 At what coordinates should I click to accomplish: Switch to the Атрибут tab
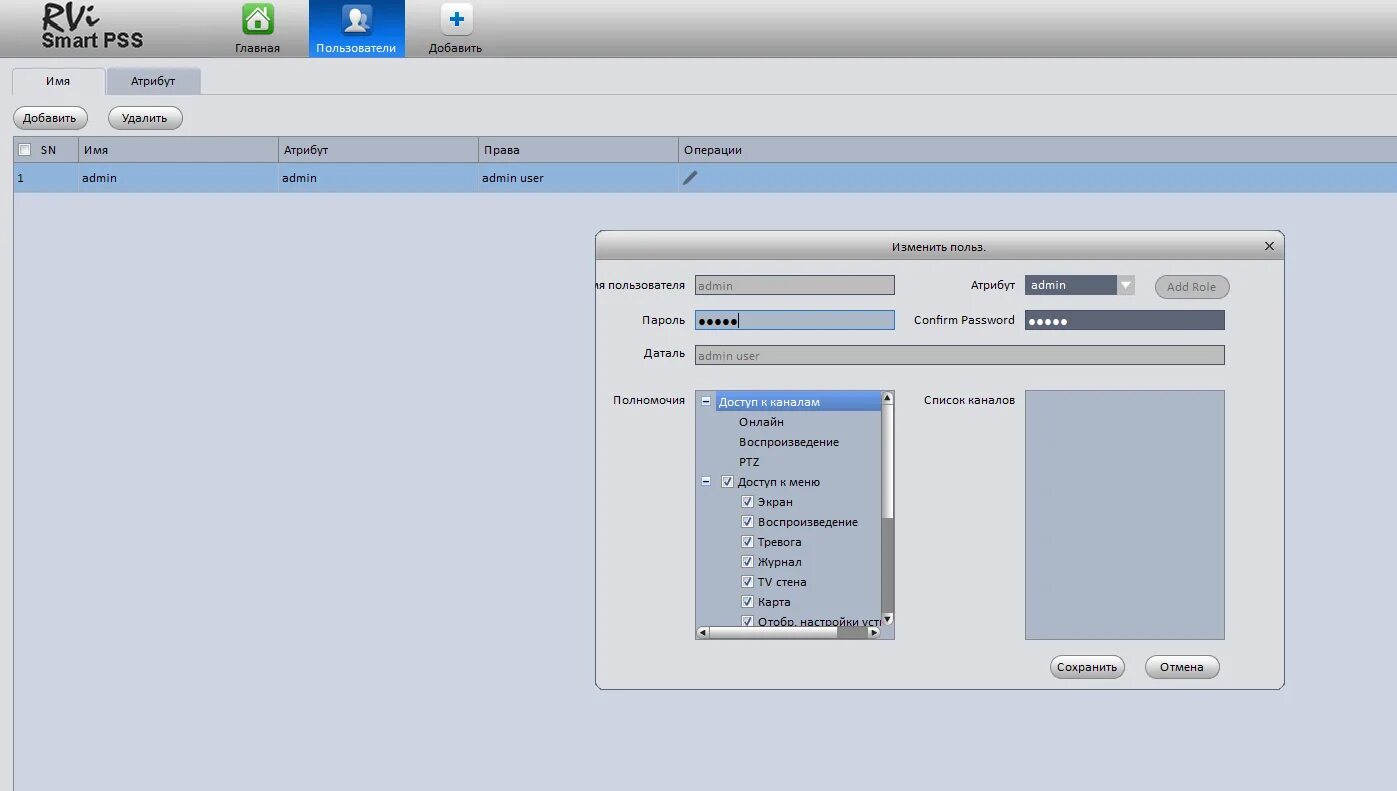point(153,81)
